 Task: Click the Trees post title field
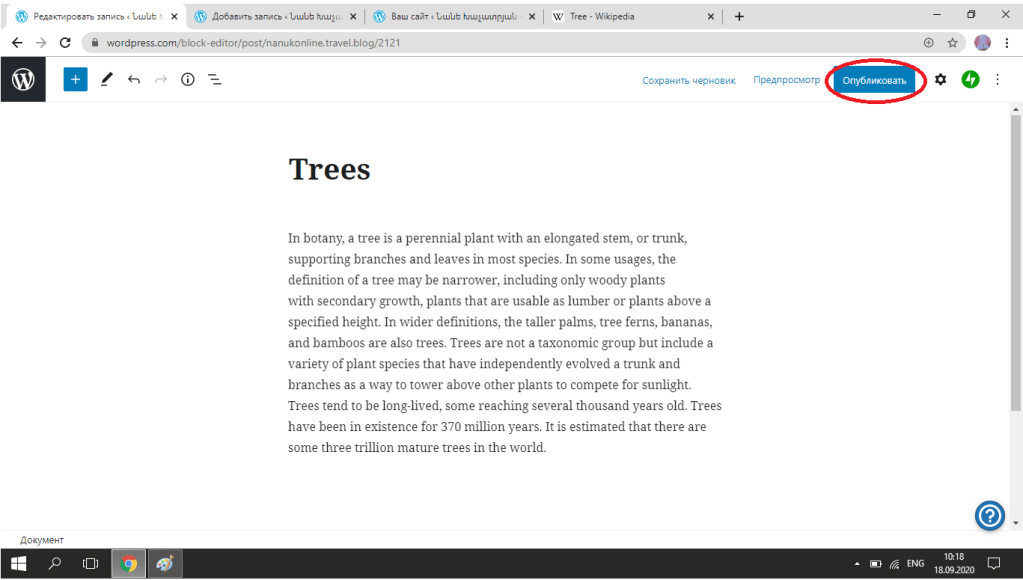(x=329, y=169)
